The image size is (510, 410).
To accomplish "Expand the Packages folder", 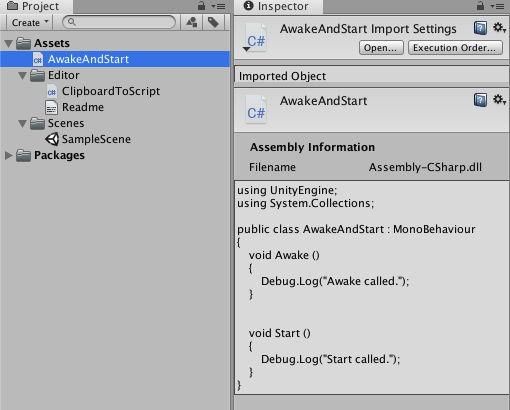I will click(x=9, y=155).
